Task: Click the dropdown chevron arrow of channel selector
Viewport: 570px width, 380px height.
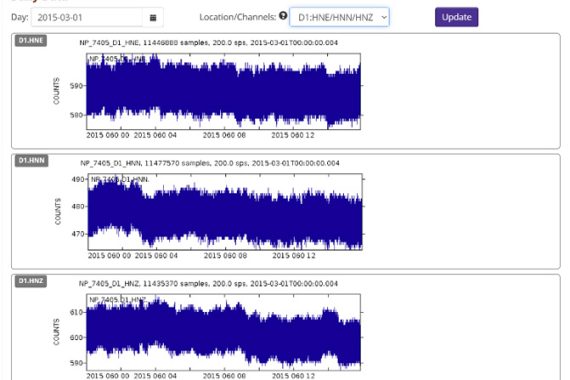Action: pyautogui.click(x=384, y=17)
